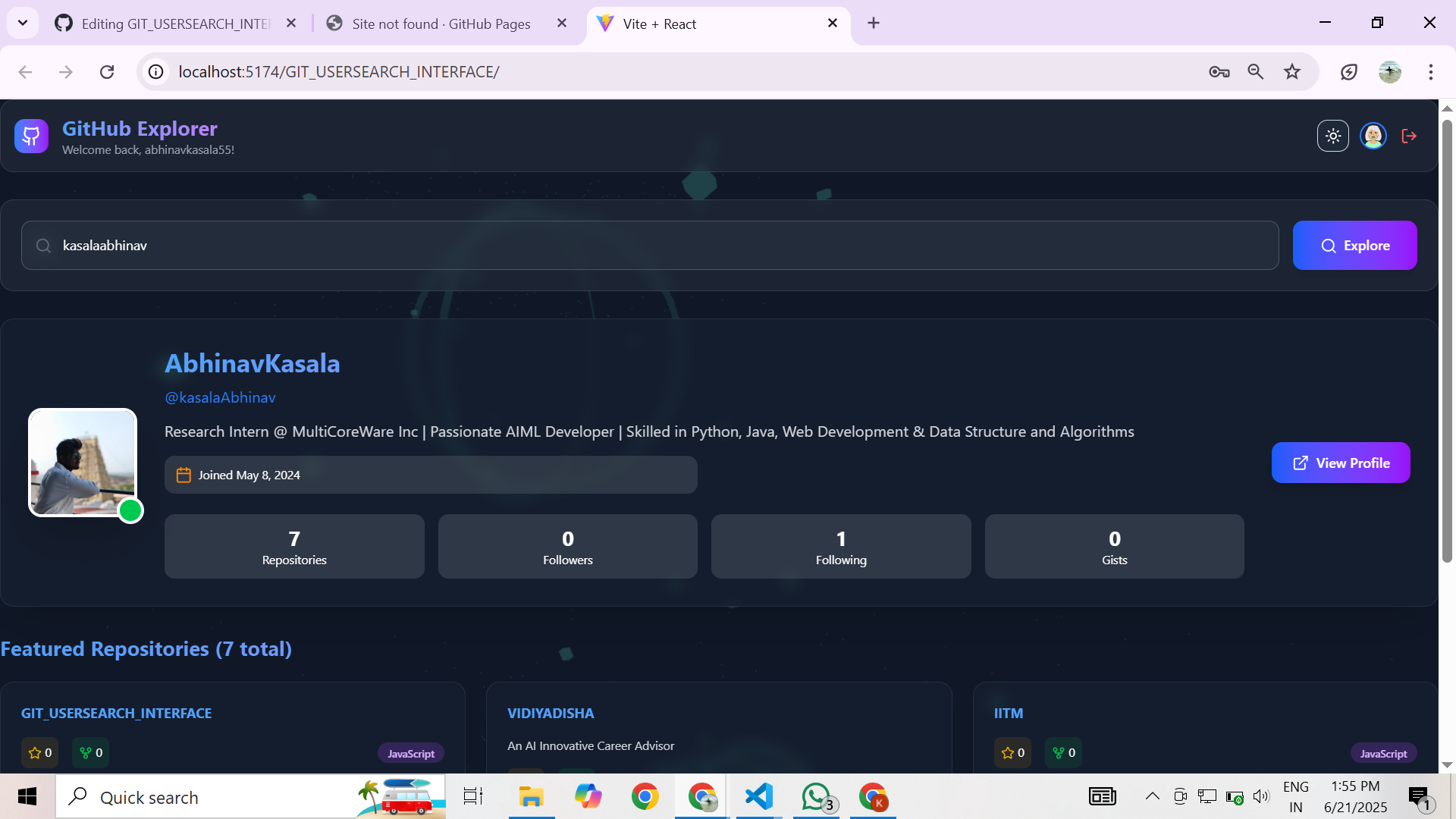Click the browser forward arrow
Screen dimensions: 1456x819
(66, 72)
